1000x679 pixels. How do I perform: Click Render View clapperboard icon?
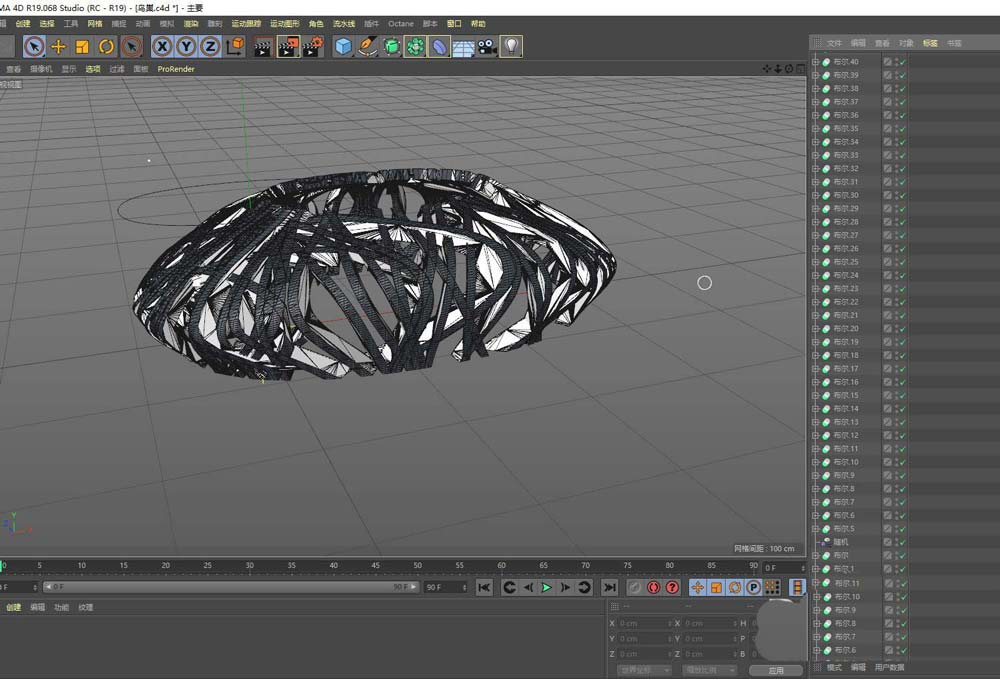(x=263, y=47)
